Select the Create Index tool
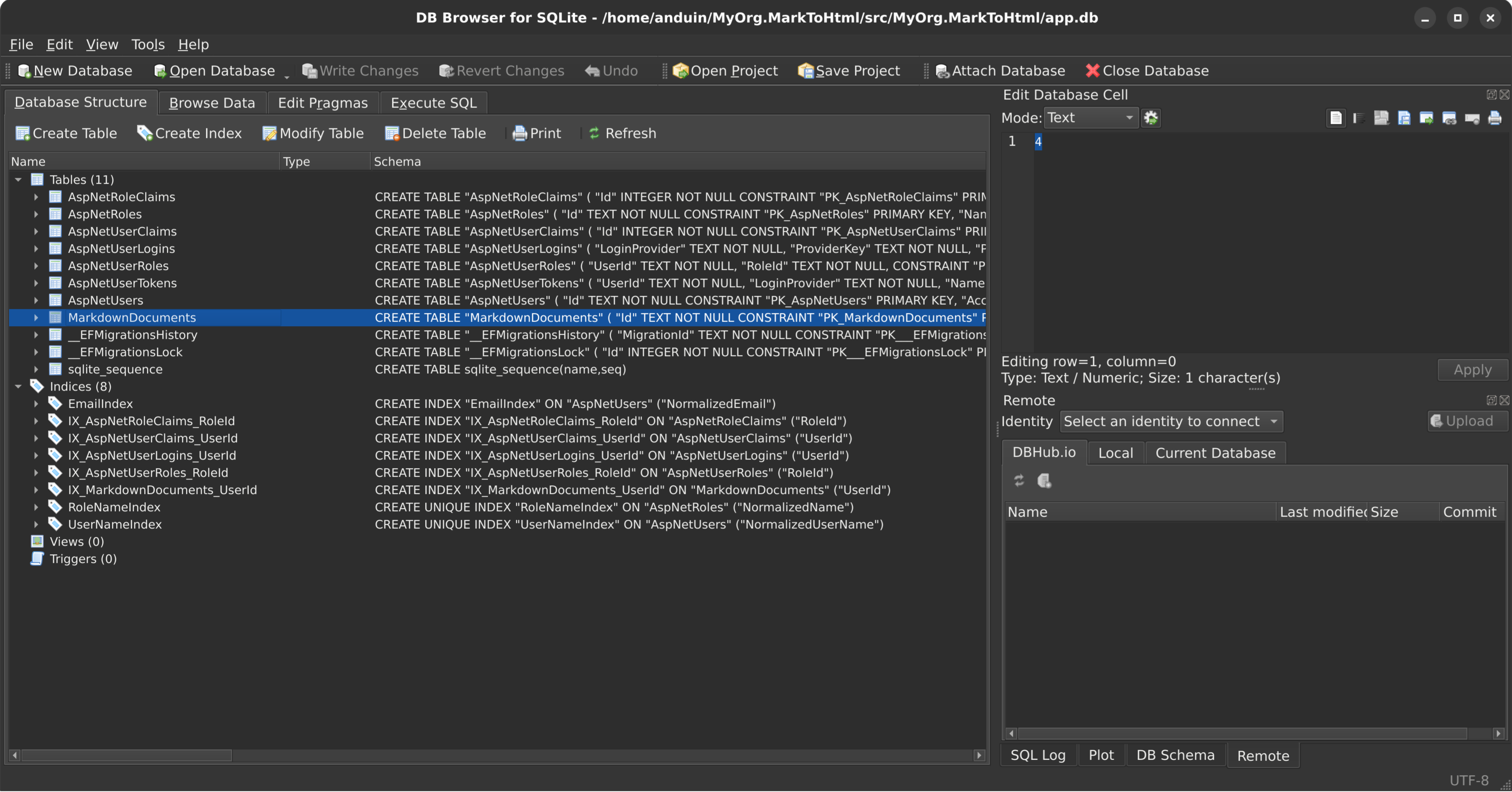The height and width of the screenshot is (792, 1512). point(189,133)
